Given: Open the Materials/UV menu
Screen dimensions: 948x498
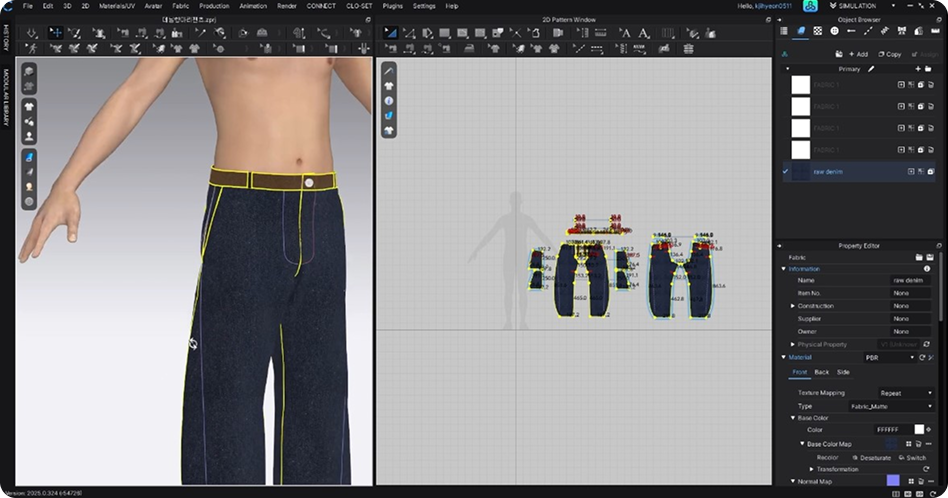Looking at the screenshot, I should [116, 6].
